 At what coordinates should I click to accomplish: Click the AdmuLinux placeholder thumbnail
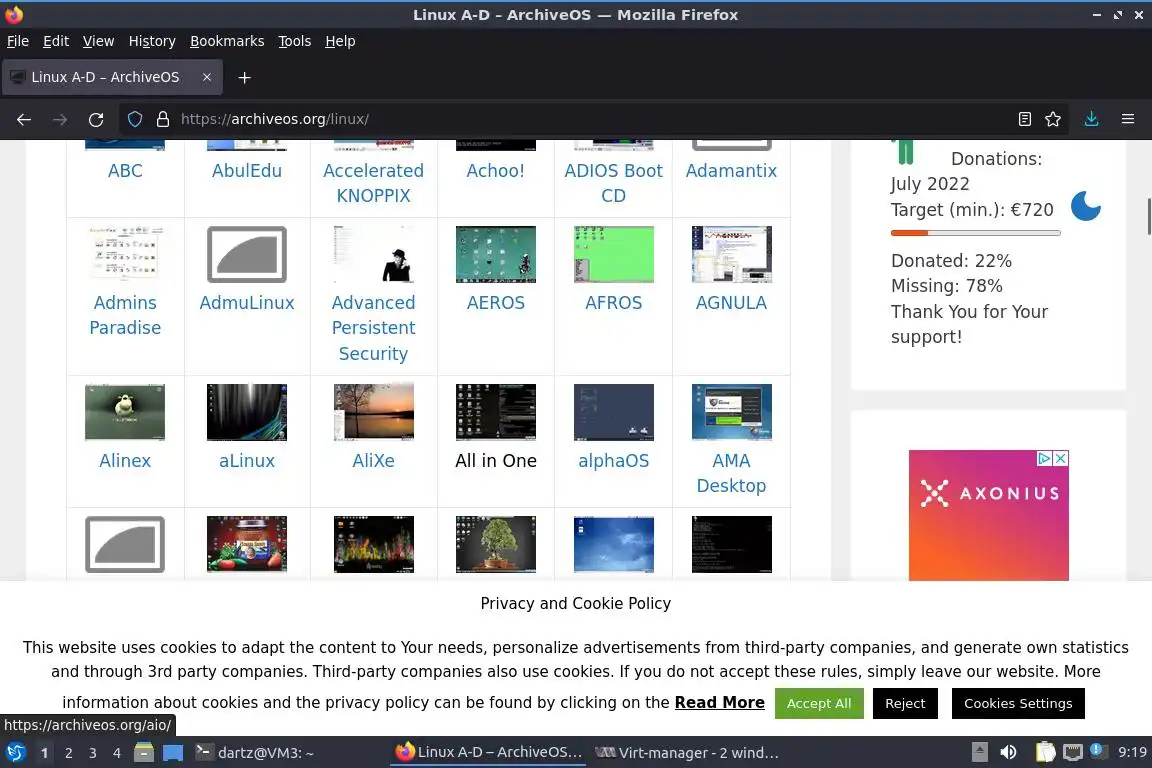tap(247, 254)
